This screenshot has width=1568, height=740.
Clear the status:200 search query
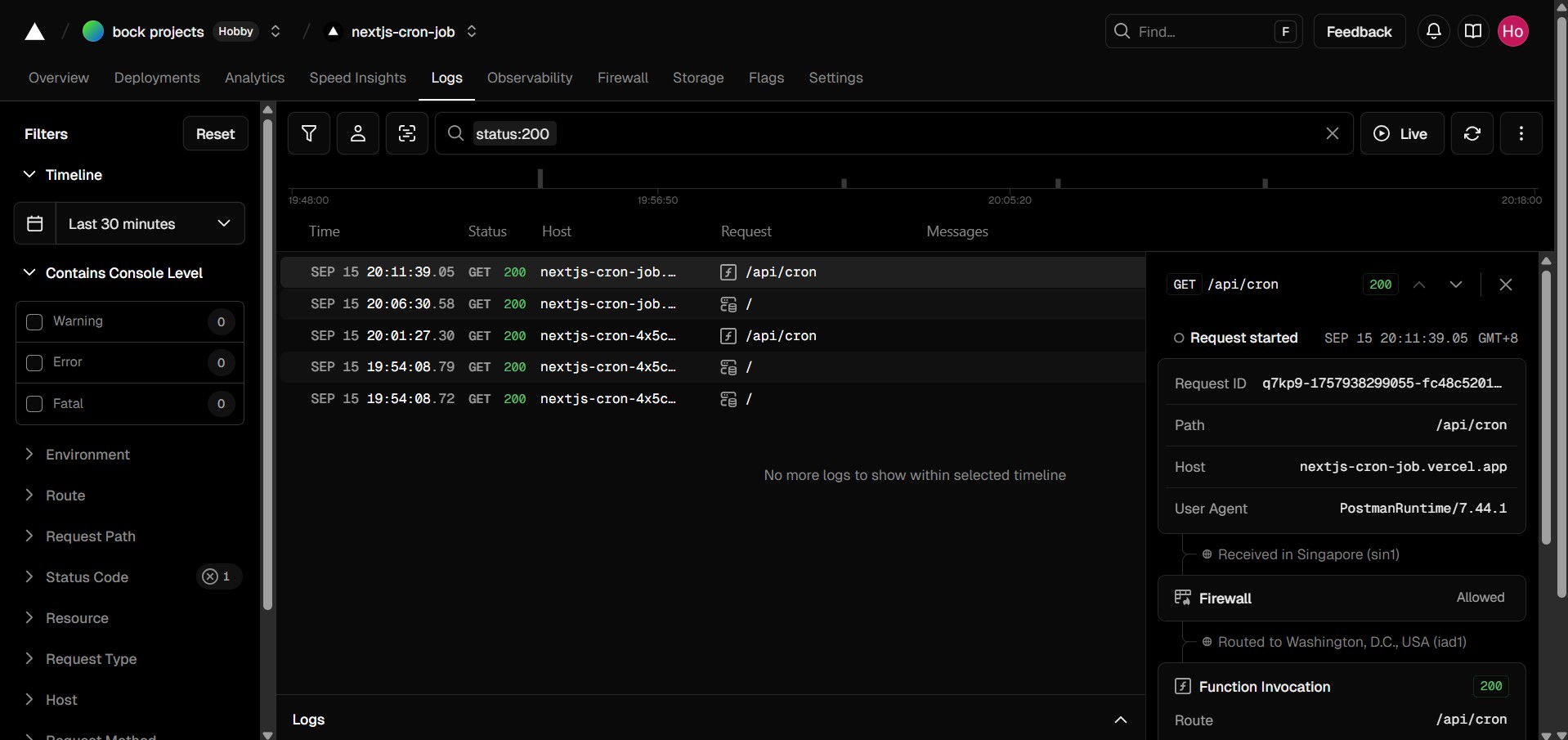1332,133
